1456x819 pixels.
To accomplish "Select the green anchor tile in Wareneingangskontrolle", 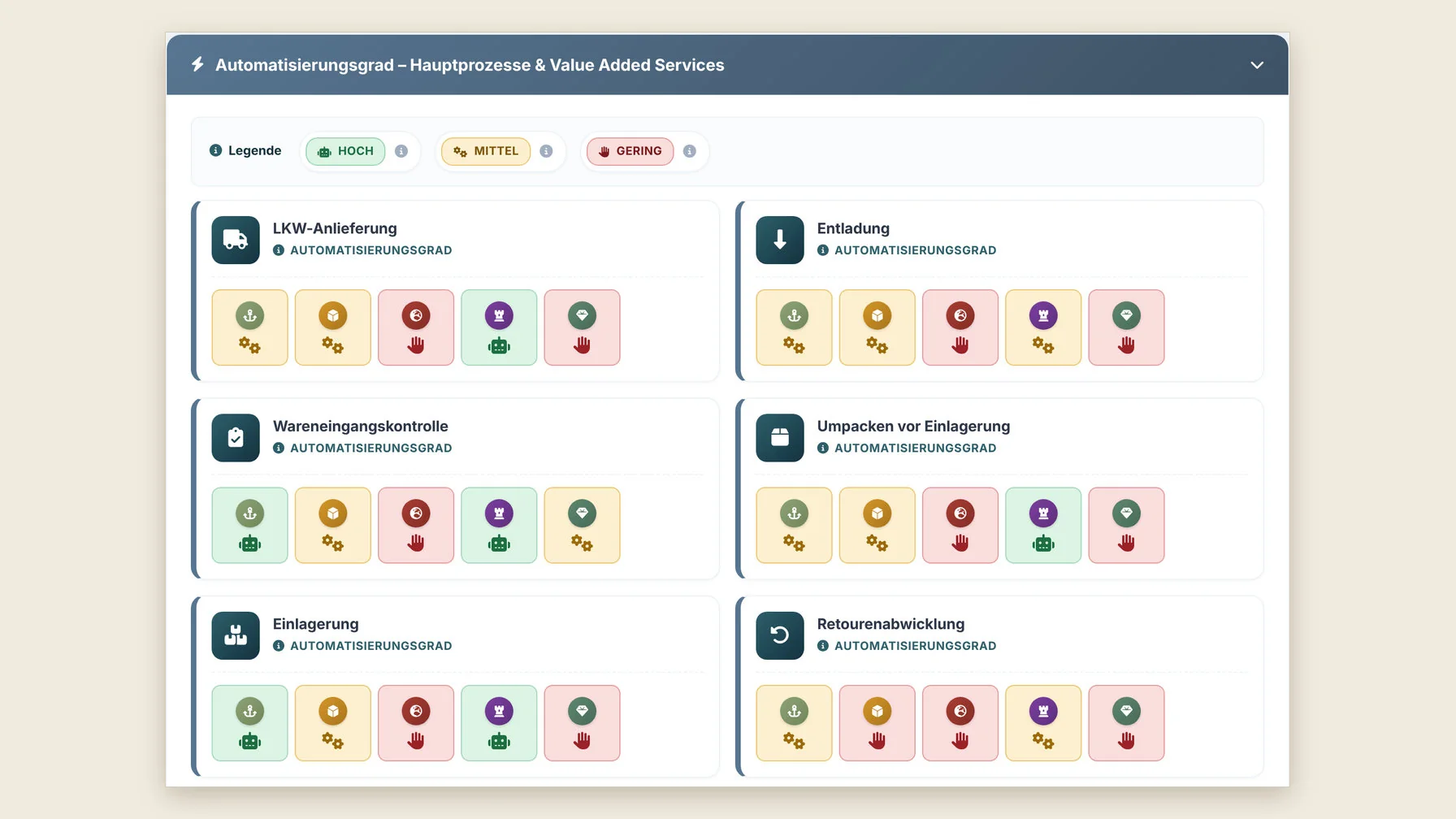I will pyautogui.click(x=250, y=526).
